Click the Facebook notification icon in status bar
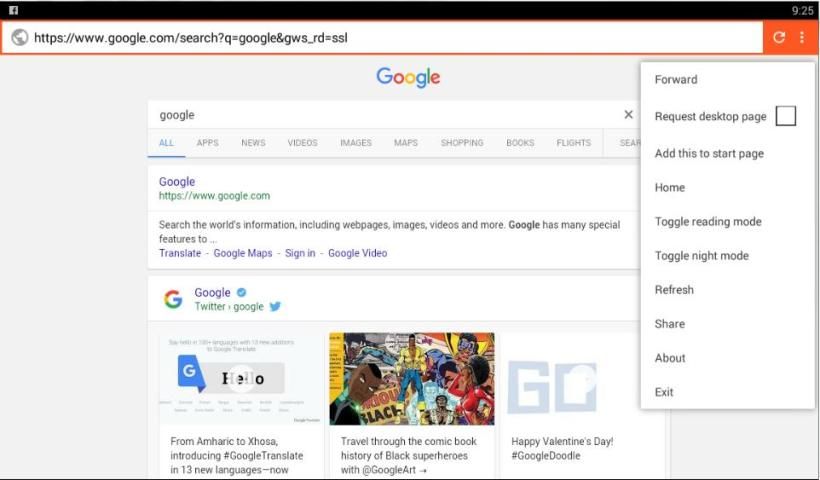820x480 pixels. tap(13, 9)
